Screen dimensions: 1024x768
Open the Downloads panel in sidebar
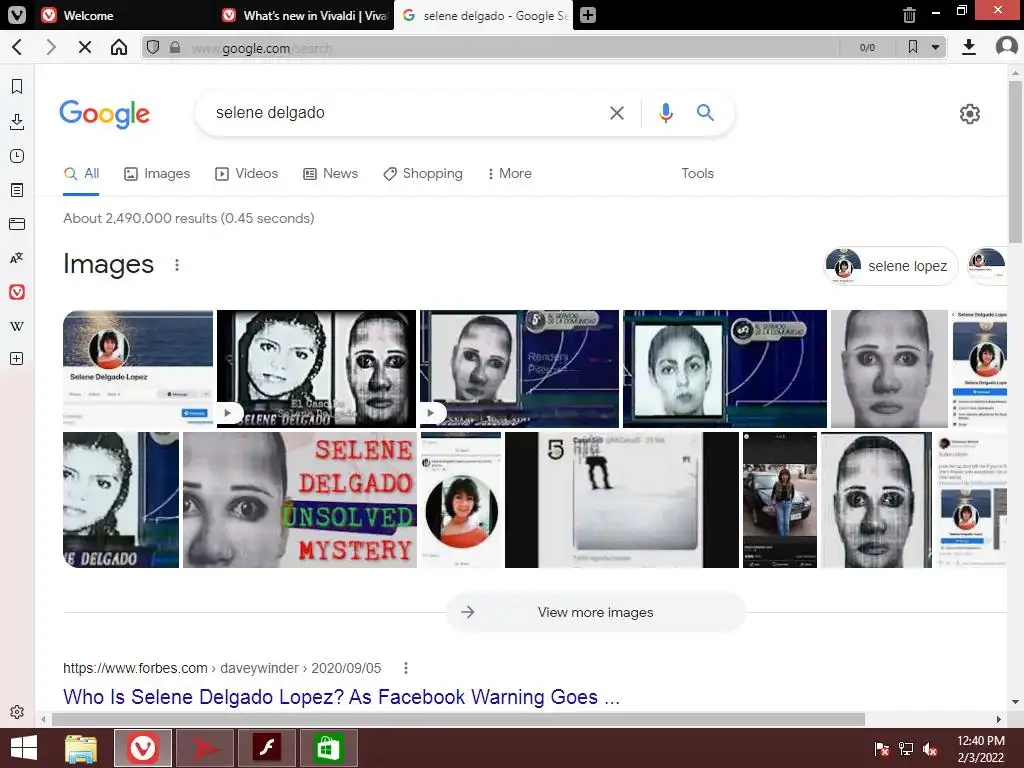point(17,121)
